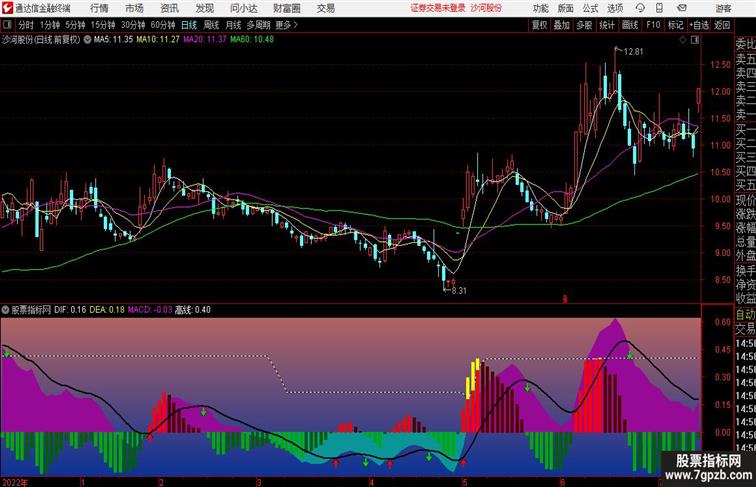Select the 月线 monthly period tab
Screen dimensions: 756x487
coord(233,25)
